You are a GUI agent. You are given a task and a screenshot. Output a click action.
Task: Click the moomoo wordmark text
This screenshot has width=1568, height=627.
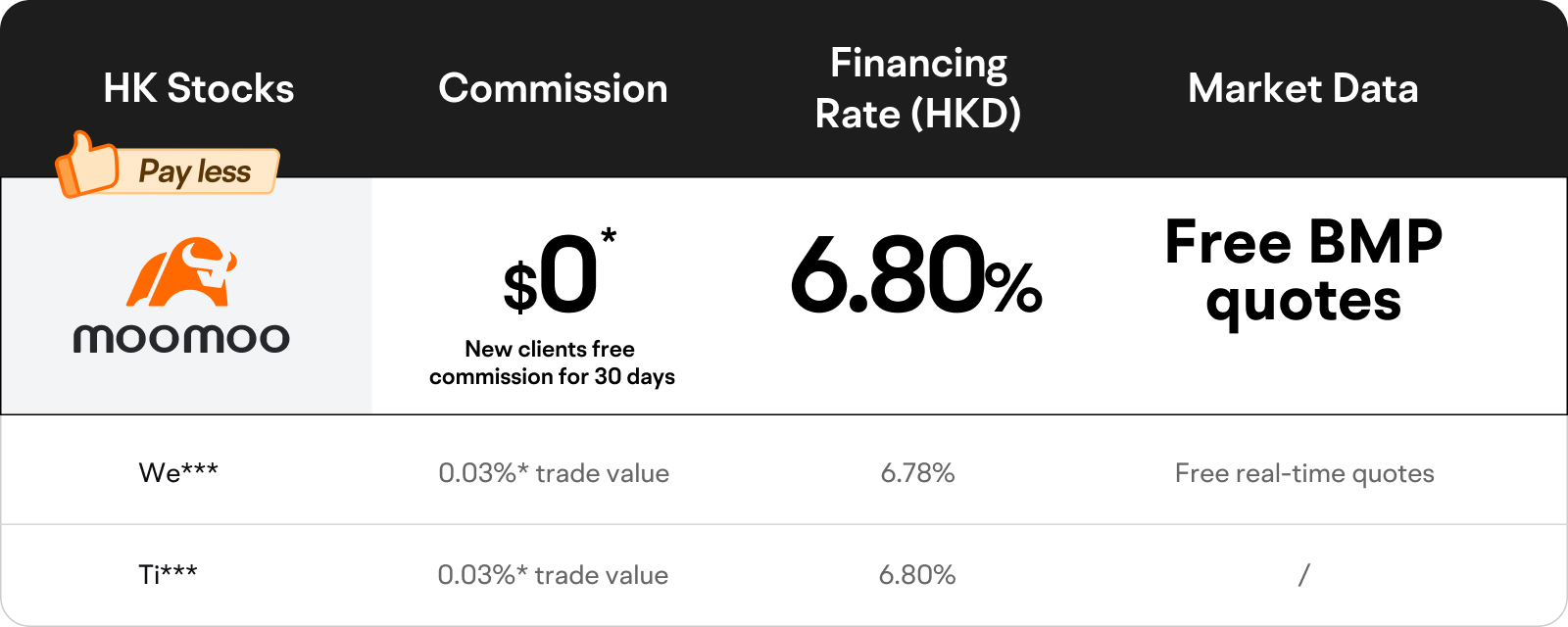[181, 339]
